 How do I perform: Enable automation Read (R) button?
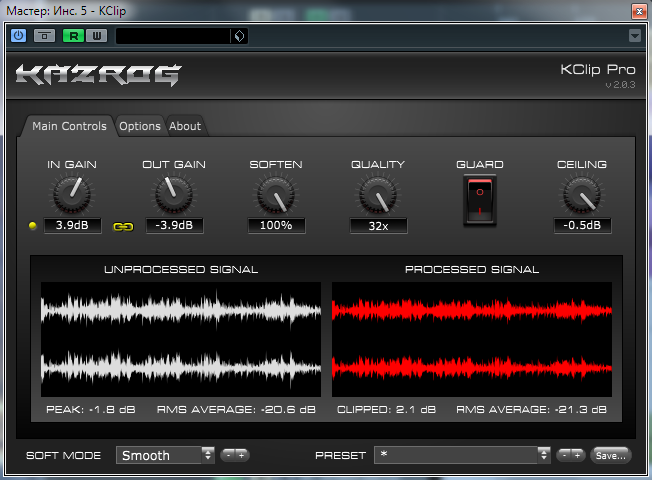[x=74, y=36]
